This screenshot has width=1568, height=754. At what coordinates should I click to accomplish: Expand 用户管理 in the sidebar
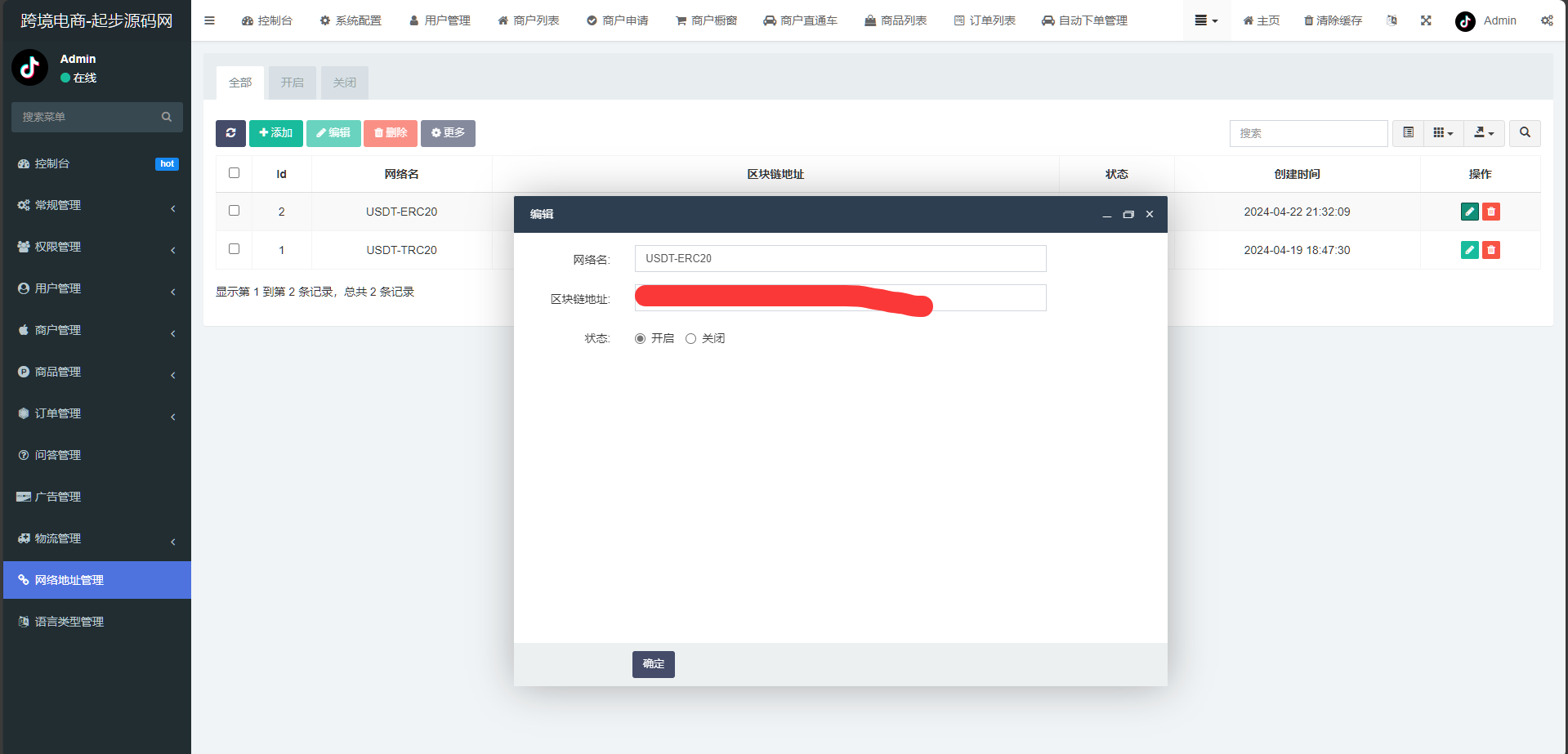tap(97, 288)
